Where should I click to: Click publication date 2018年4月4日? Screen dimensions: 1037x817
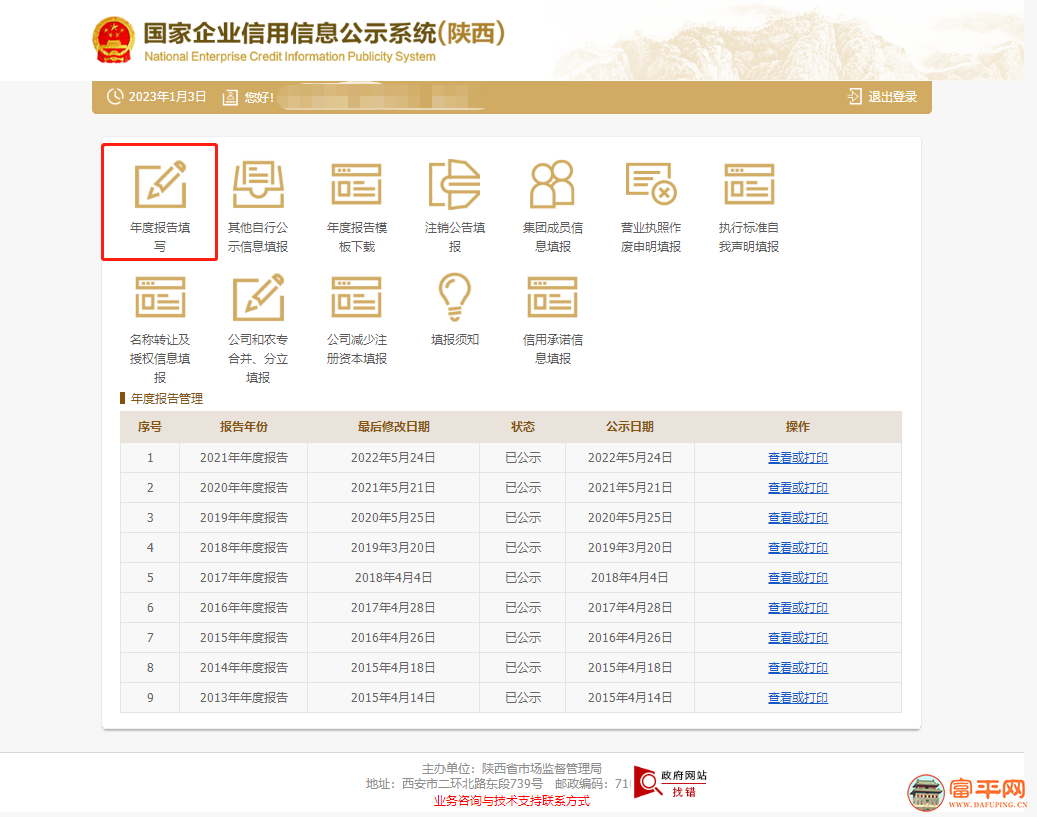pyautogui.click(x=630, y=578)
